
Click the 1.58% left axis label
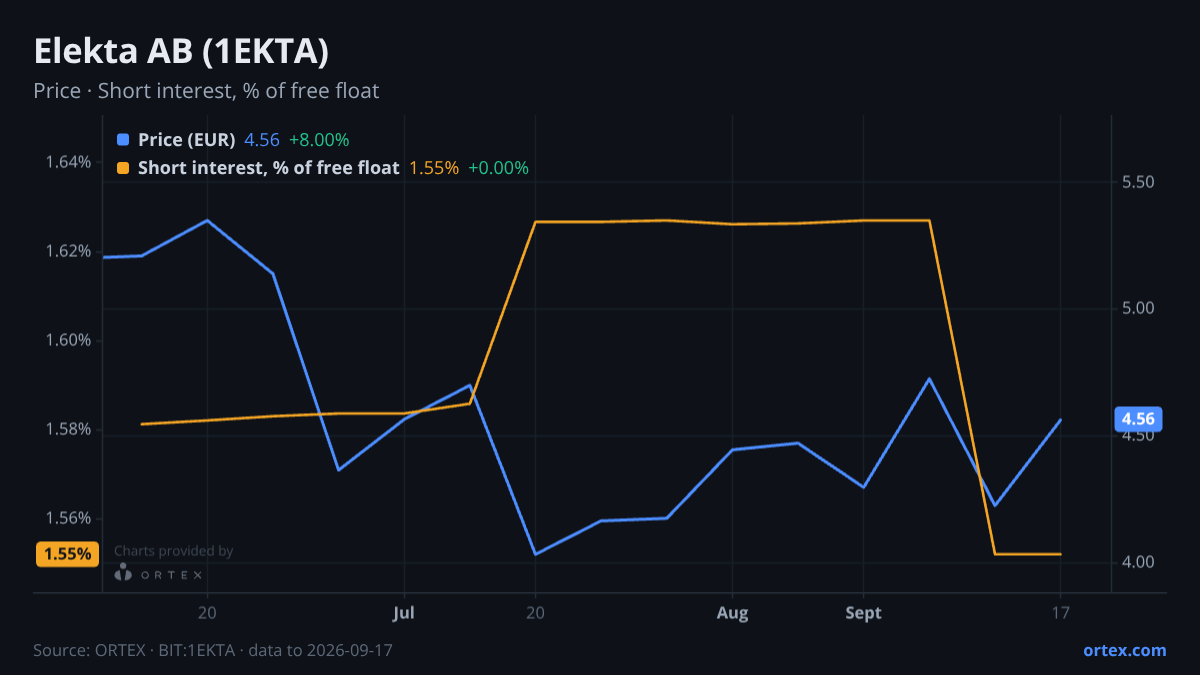(x=68, y=430)
